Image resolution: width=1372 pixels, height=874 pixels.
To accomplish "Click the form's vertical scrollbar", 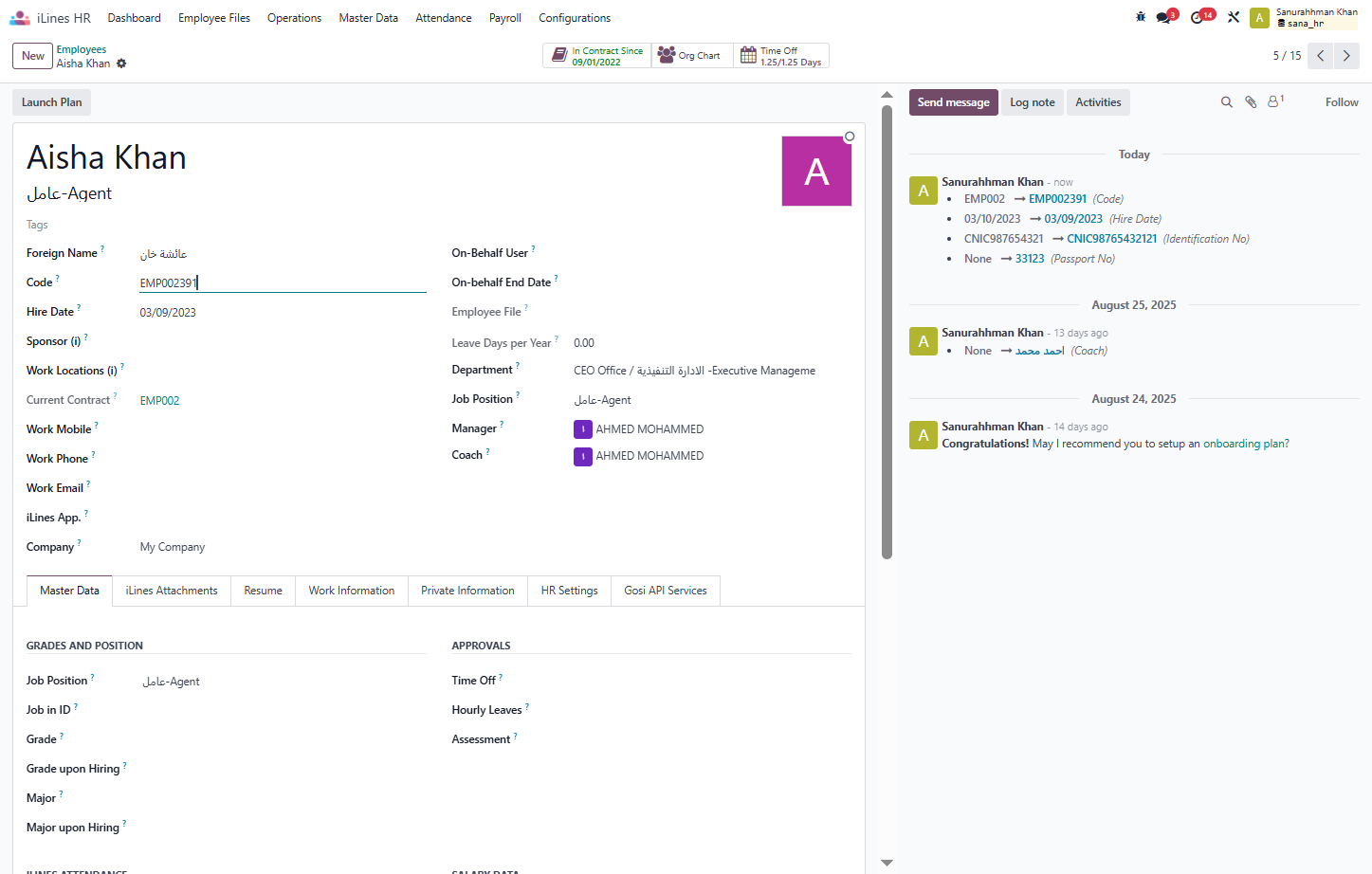I will pyautogui.click(x=887, y=332).
